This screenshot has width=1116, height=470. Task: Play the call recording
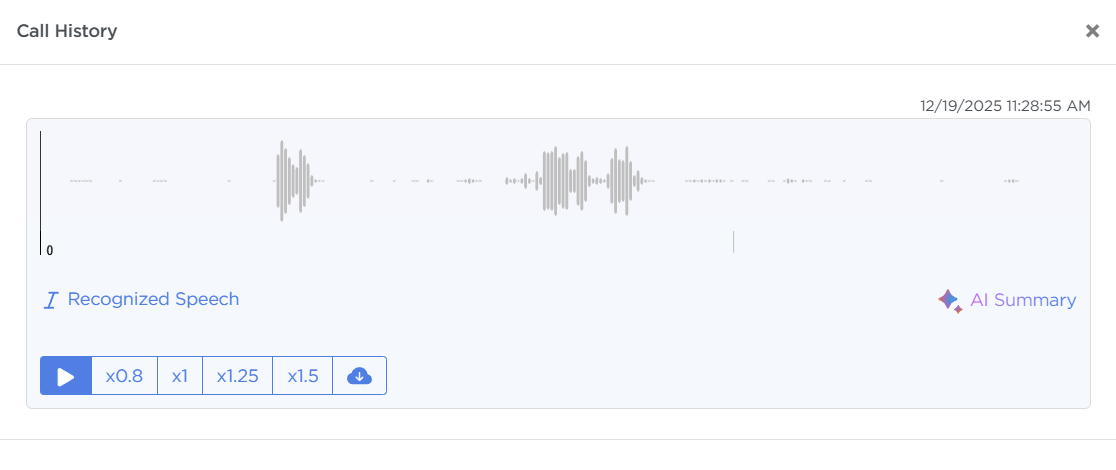click(66, 376)
